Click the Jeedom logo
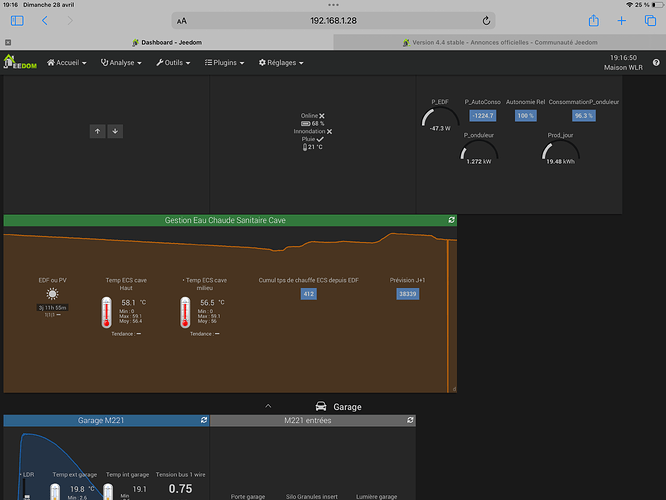 pyautogui.click(x=20, y=62)
